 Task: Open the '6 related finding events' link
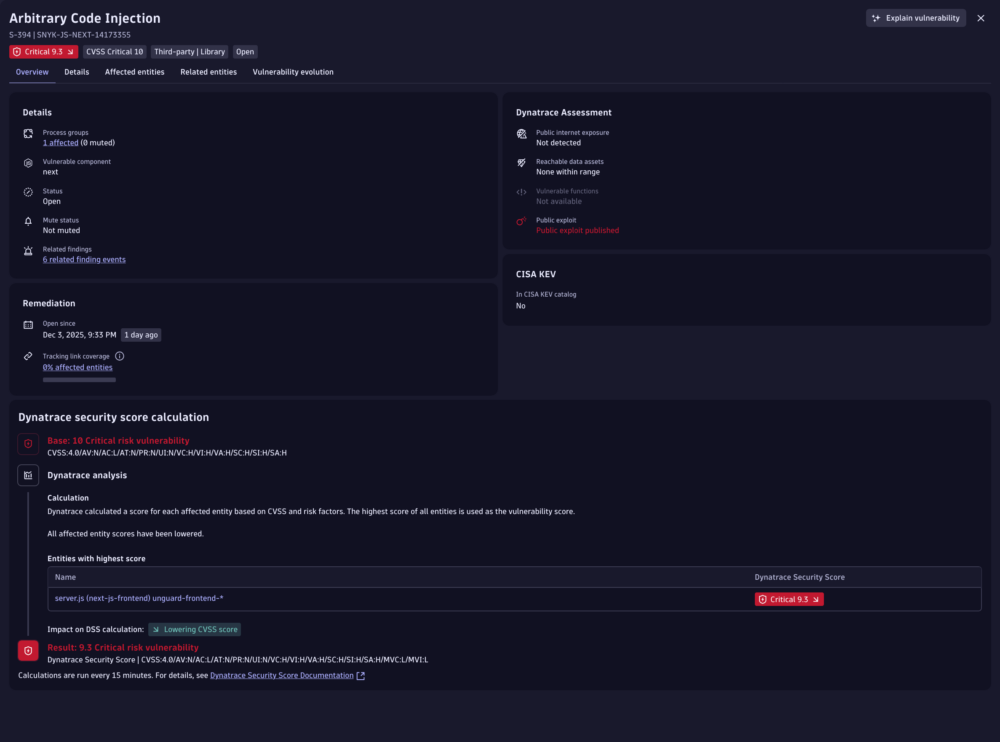point(84,259)
